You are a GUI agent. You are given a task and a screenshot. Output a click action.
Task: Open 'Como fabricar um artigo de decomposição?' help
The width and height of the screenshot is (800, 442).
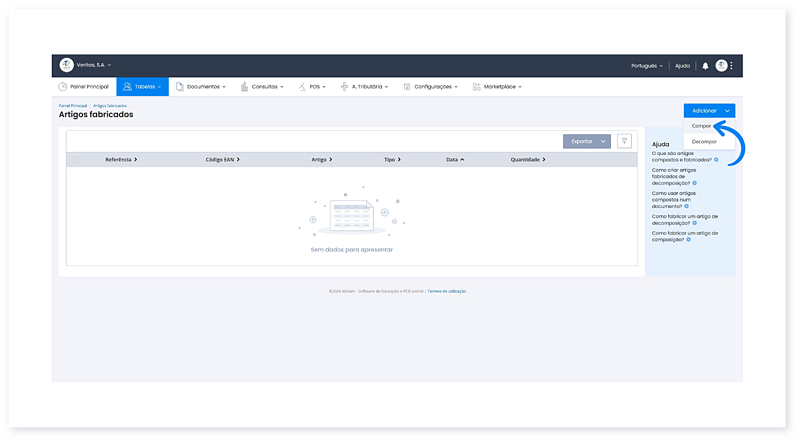685,219
